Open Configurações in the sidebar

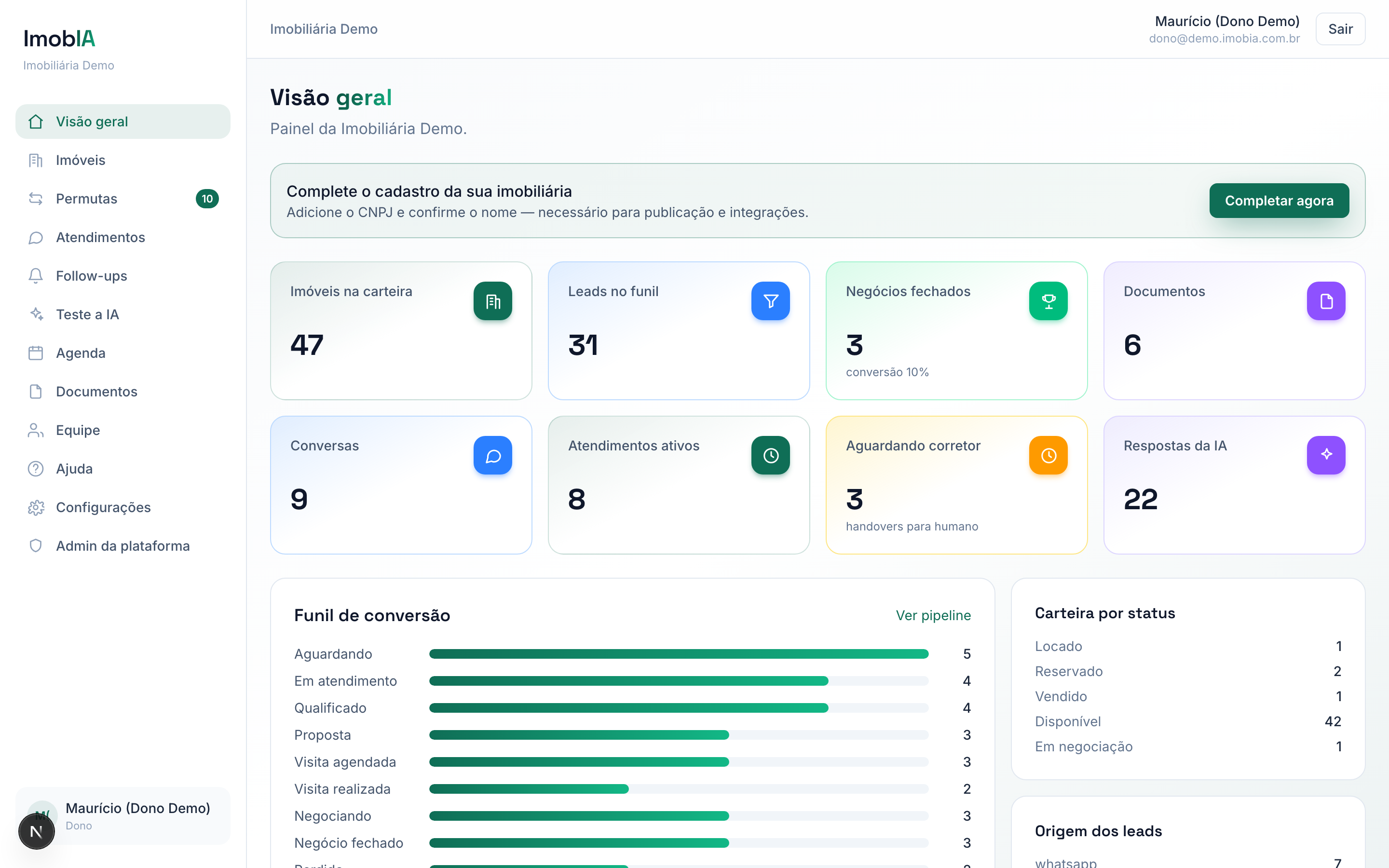pyautogui.click(x=123, y=507)
